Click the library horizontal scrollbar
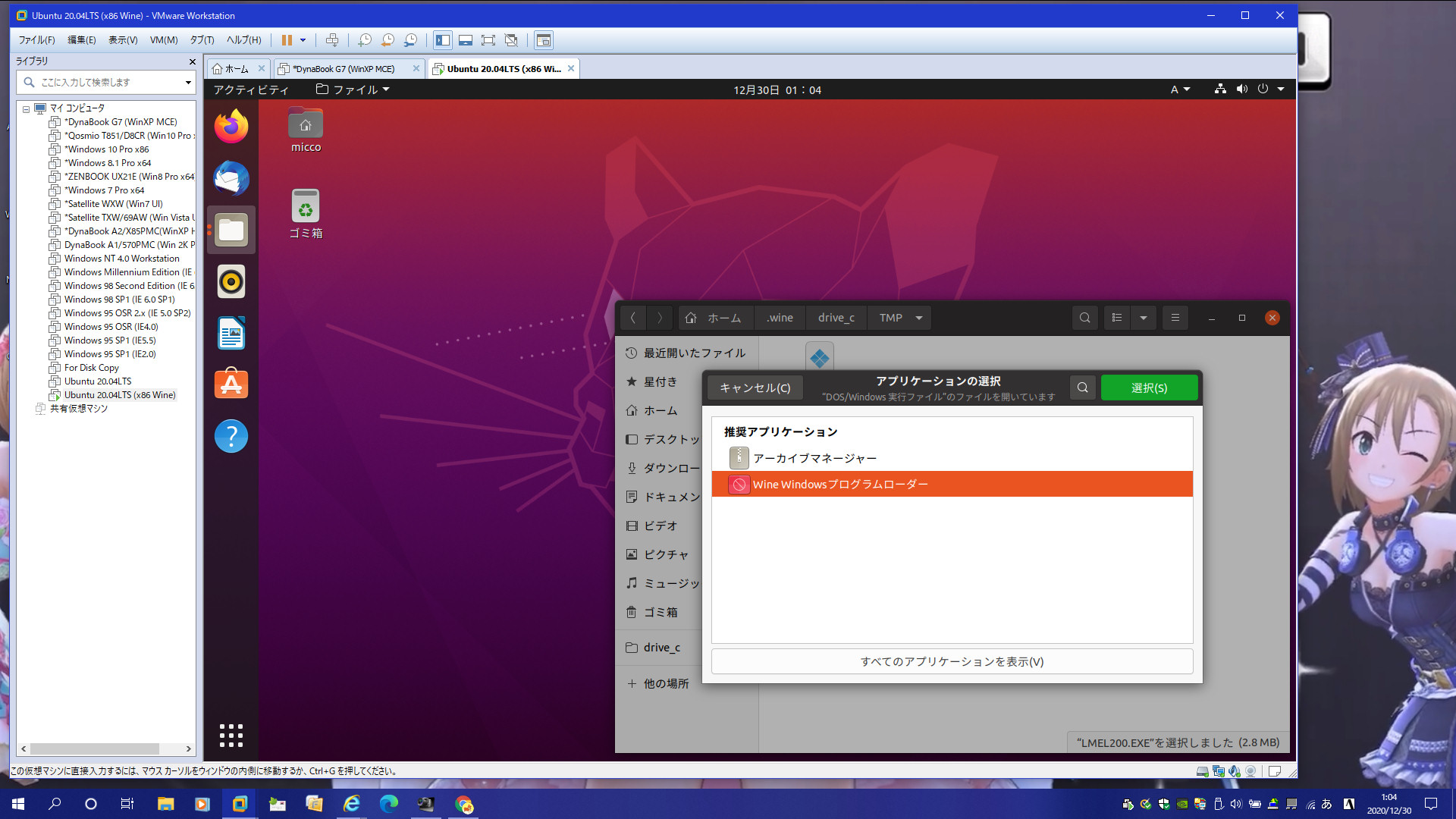Screen dimensions: 1456x819 coord(95,748)
